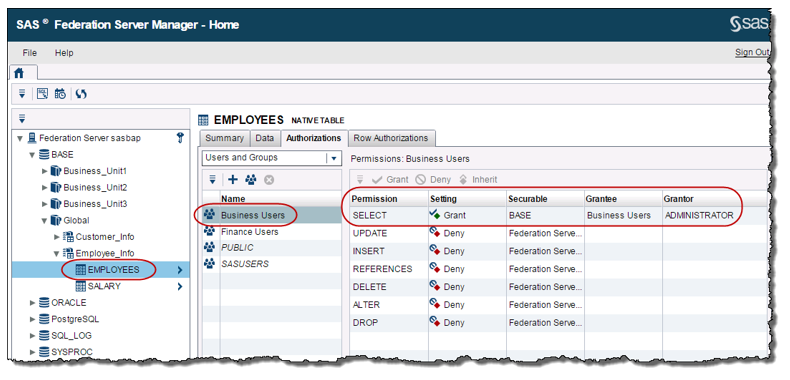The height and width of the screenshot is (380, 790).
Task: Expand the Business_Unit3 catalog
Action: [44, 204]
